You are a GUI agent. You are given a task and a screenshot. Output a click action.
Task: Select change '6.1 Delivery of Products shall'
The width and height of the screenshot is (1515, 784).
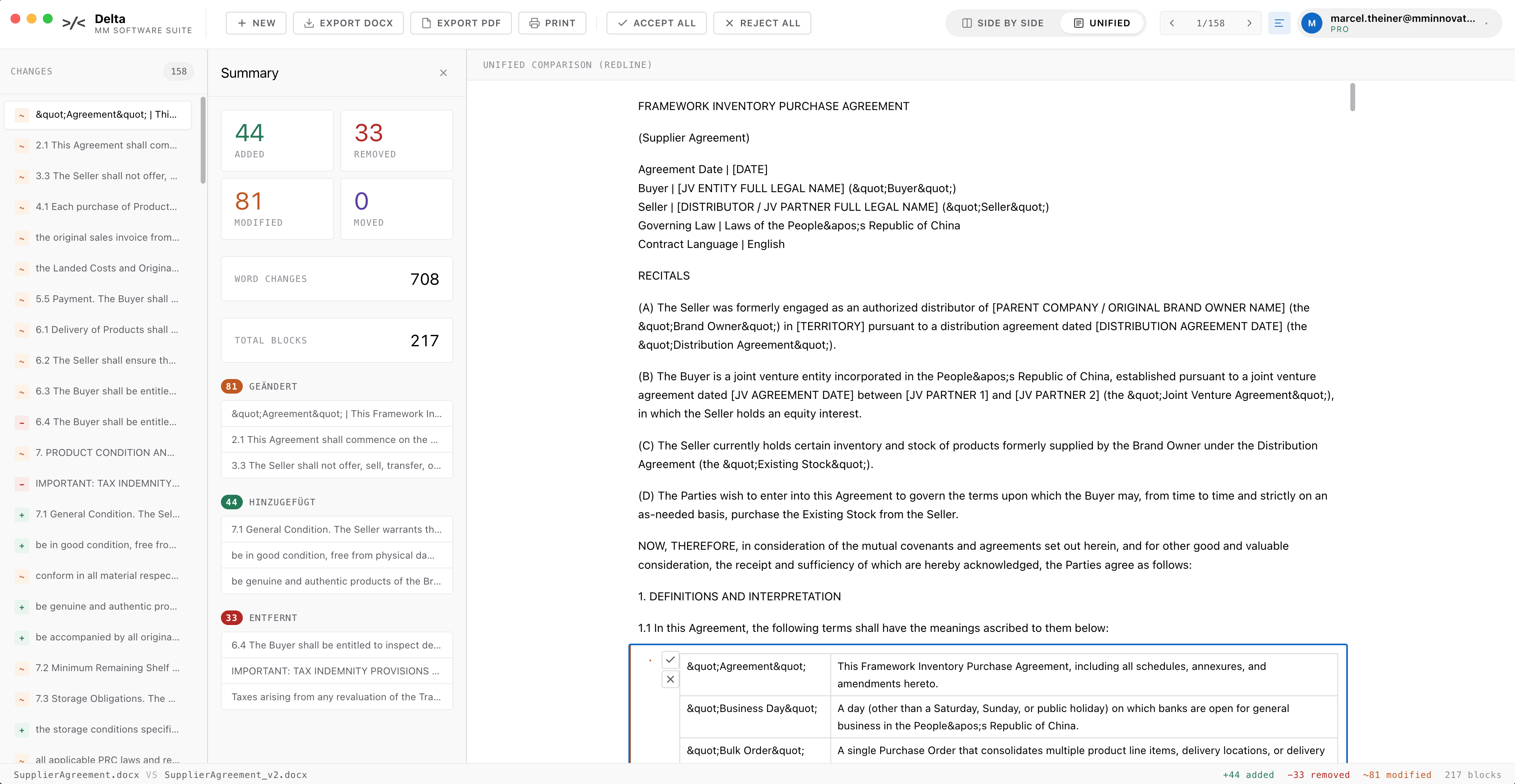pyautogui.click(x=98, y=329)
